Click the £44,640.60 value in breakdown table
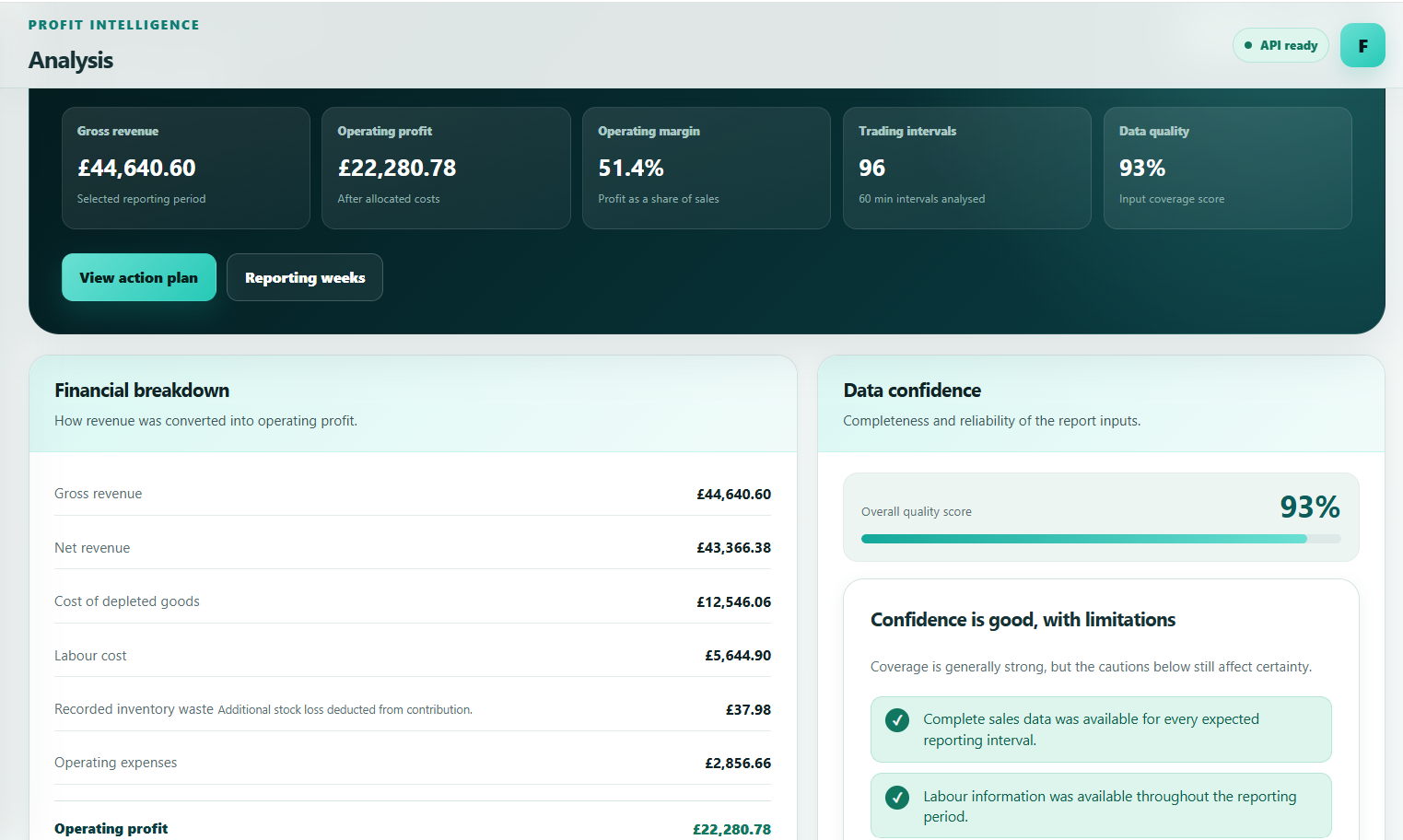The width and height of the screenshot is (1403, 840). (x=733, y=495)
